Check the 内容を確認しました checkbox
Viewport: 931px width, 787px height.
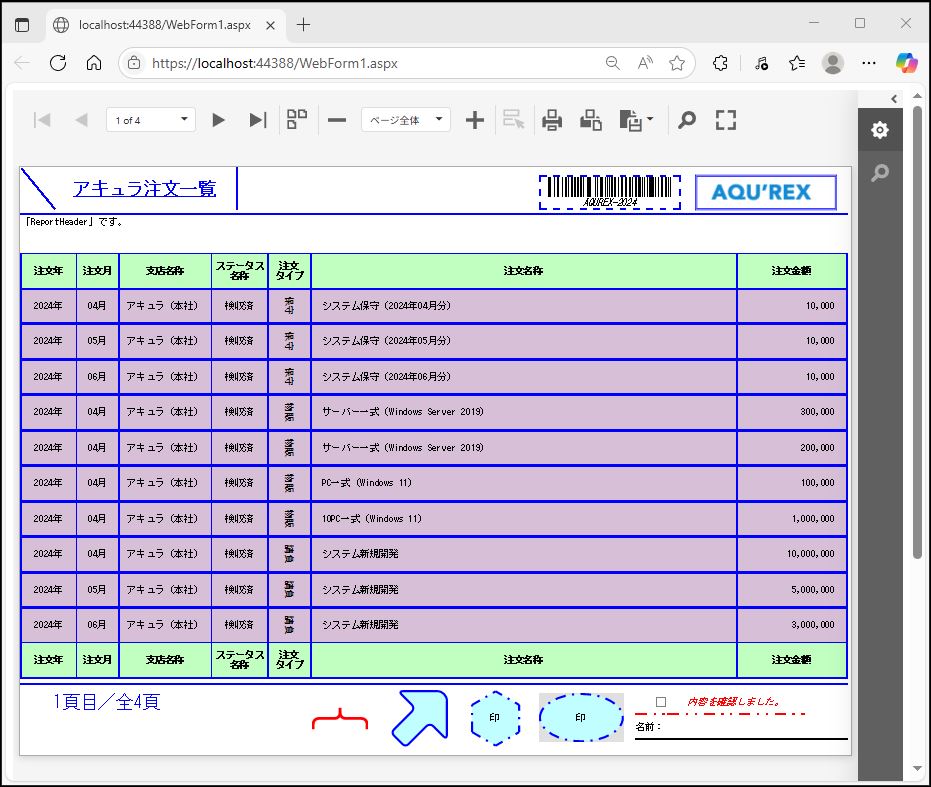pos(661,702)
